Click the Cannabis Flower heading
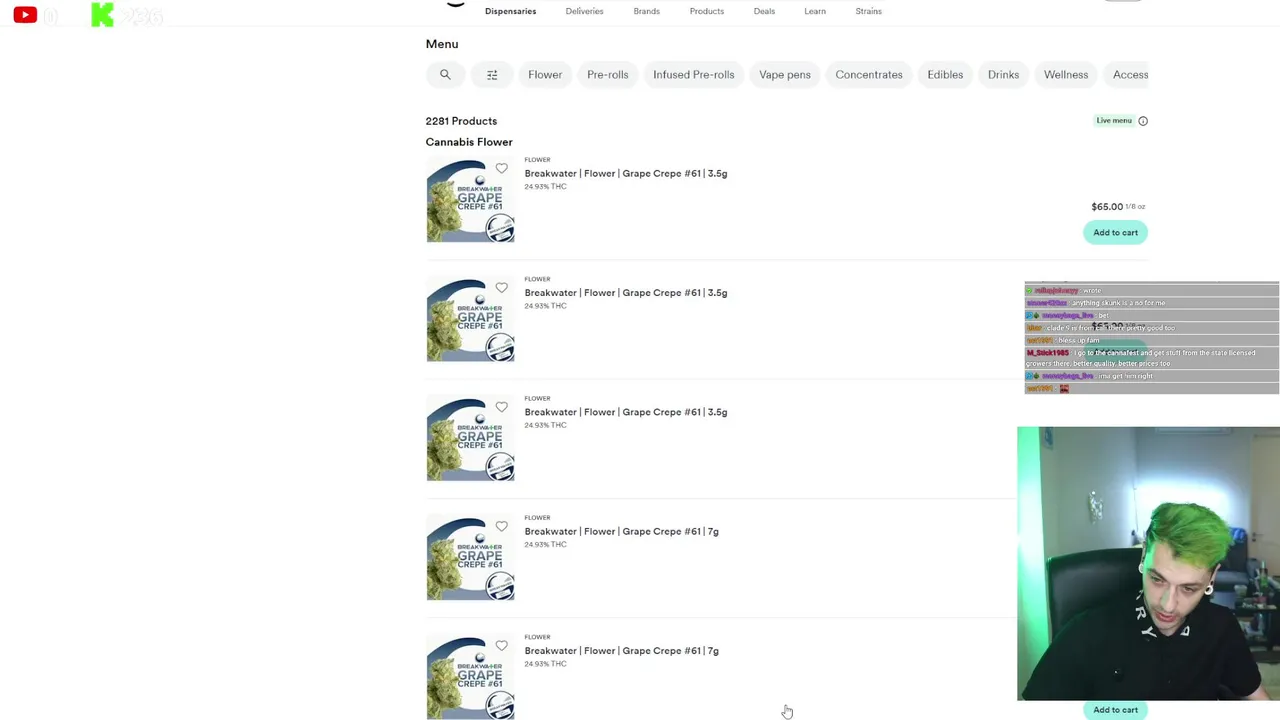This screenshot has width=1280, height=720. [x=469, y=142]
